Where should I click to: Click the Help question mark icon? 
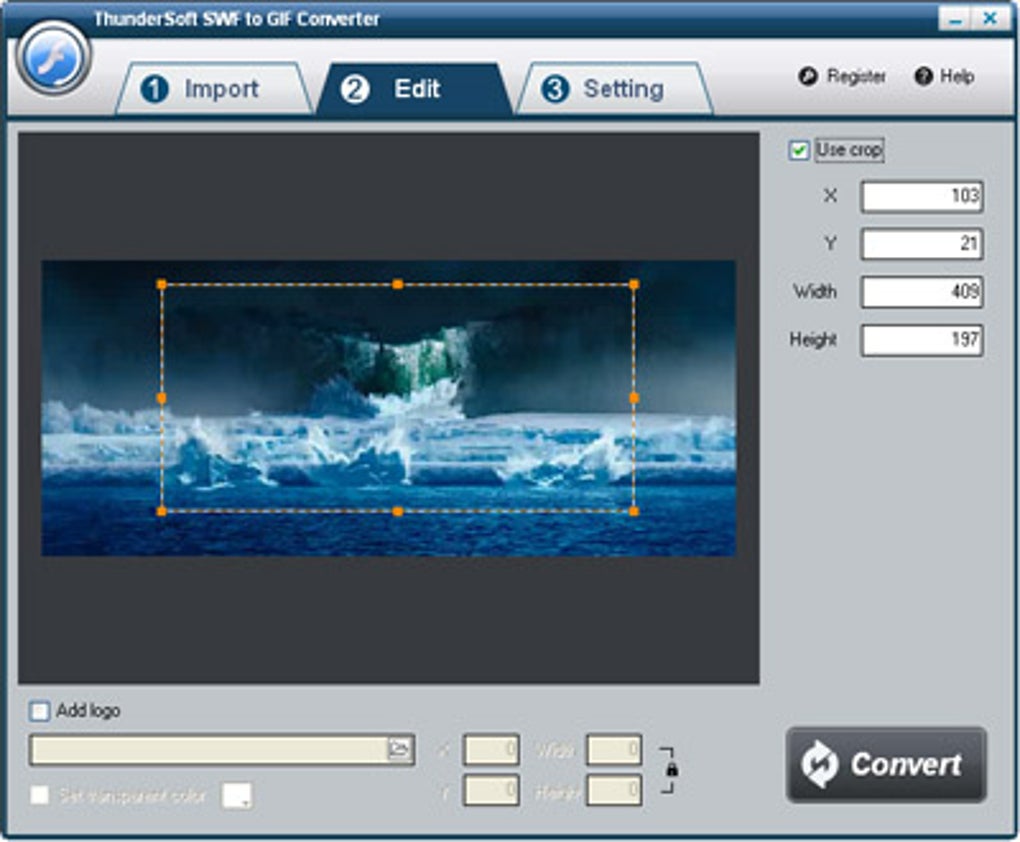tap(923, 76)
